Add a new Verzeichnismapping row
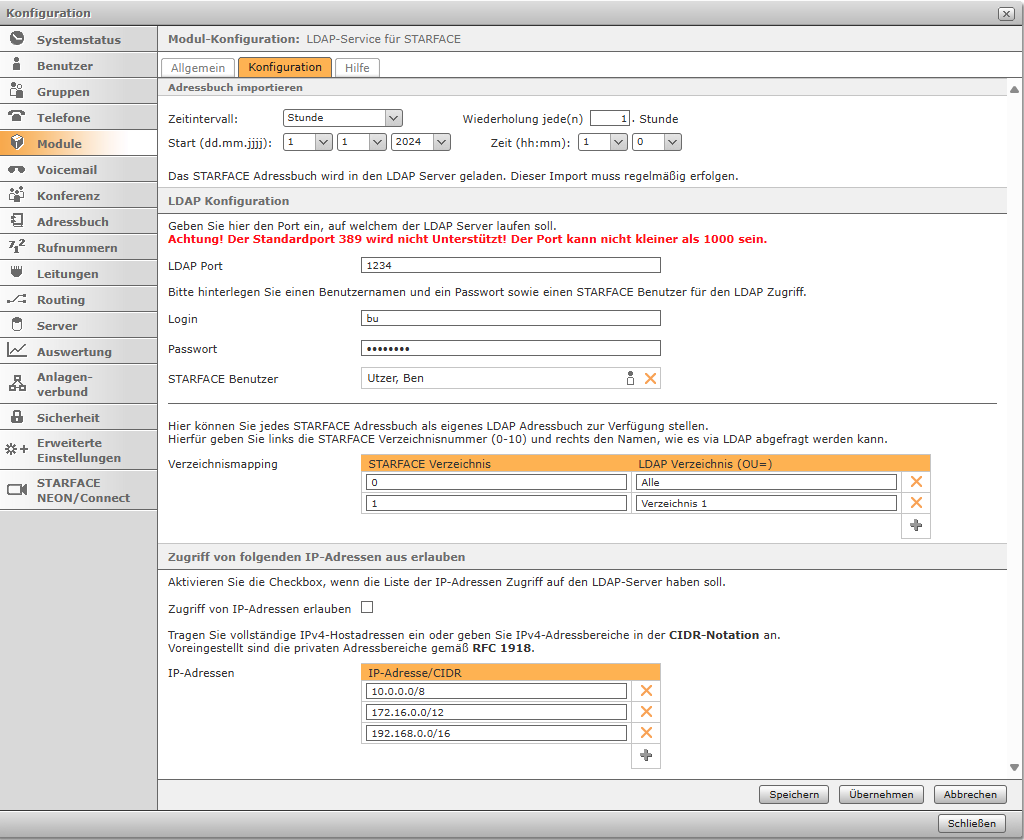The width and height of the screenshot is (1024, 840). 916,525
